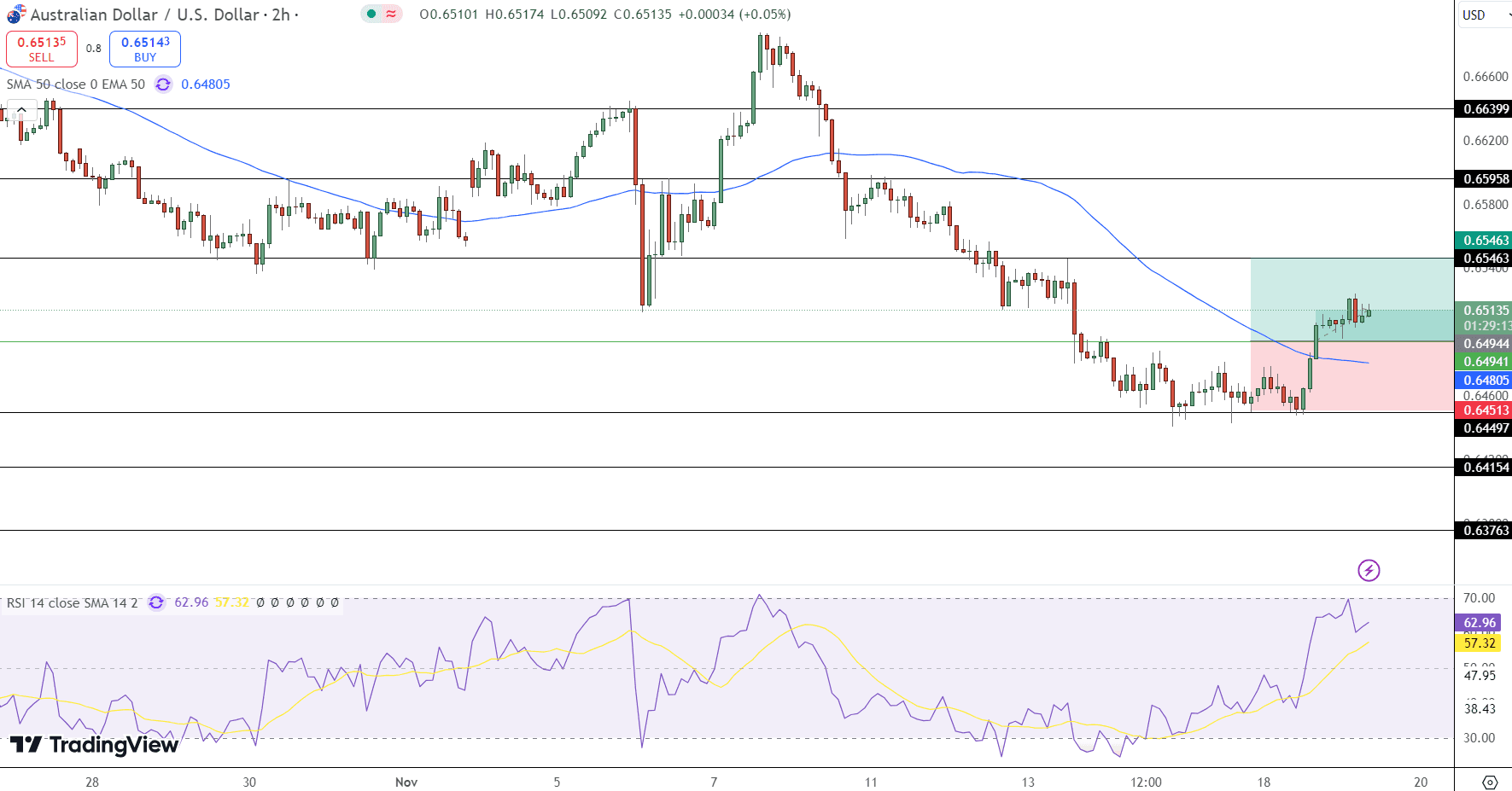Click the yellow 57.32 RSI axis label
Viewport: 1512px width, 791px height.
click(1479, 643)
